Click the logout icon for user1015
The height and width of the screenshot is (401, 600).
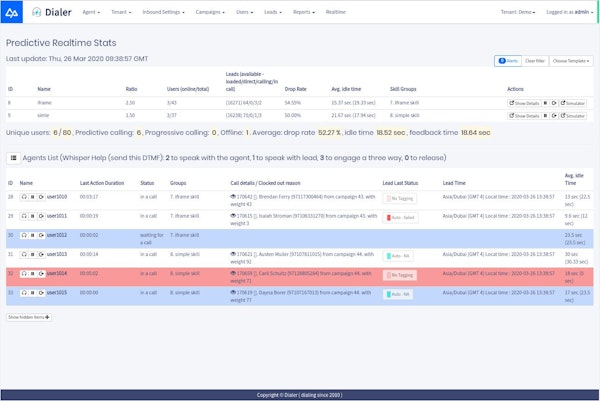41,292
